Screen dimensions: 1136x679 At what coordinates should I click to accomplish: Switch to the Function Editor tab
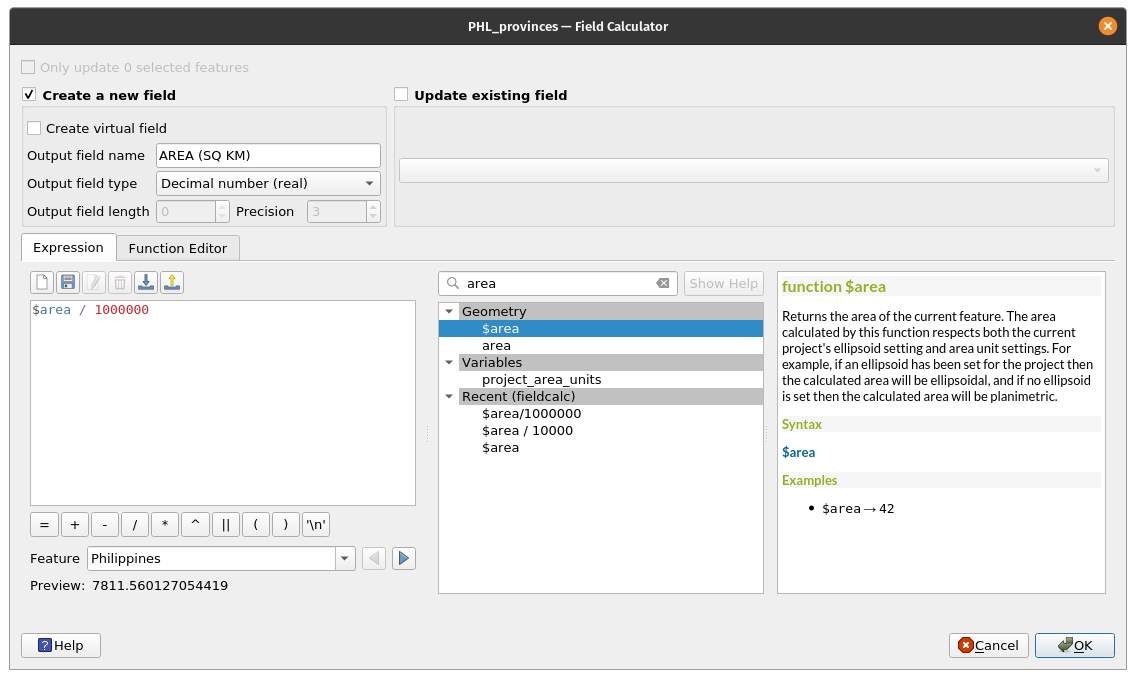point(178,248)
